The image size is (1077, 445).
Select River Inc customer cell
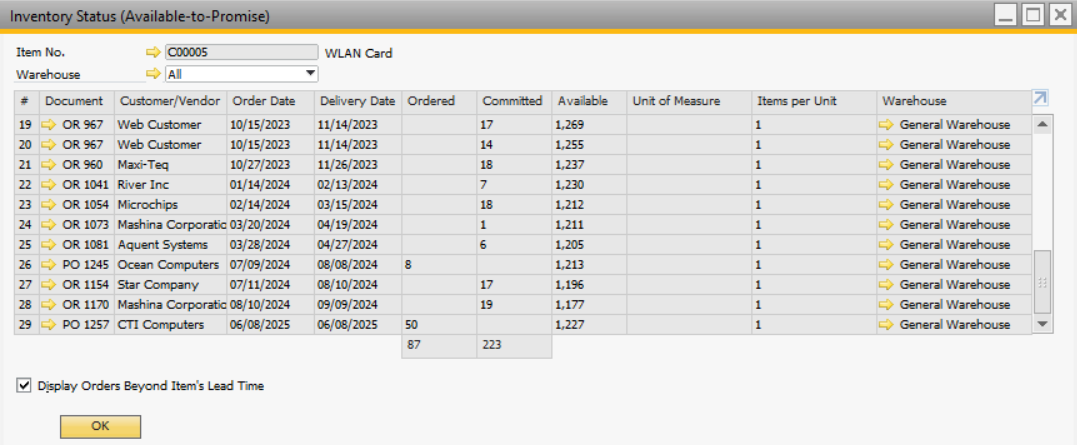[x=170, y=185]
